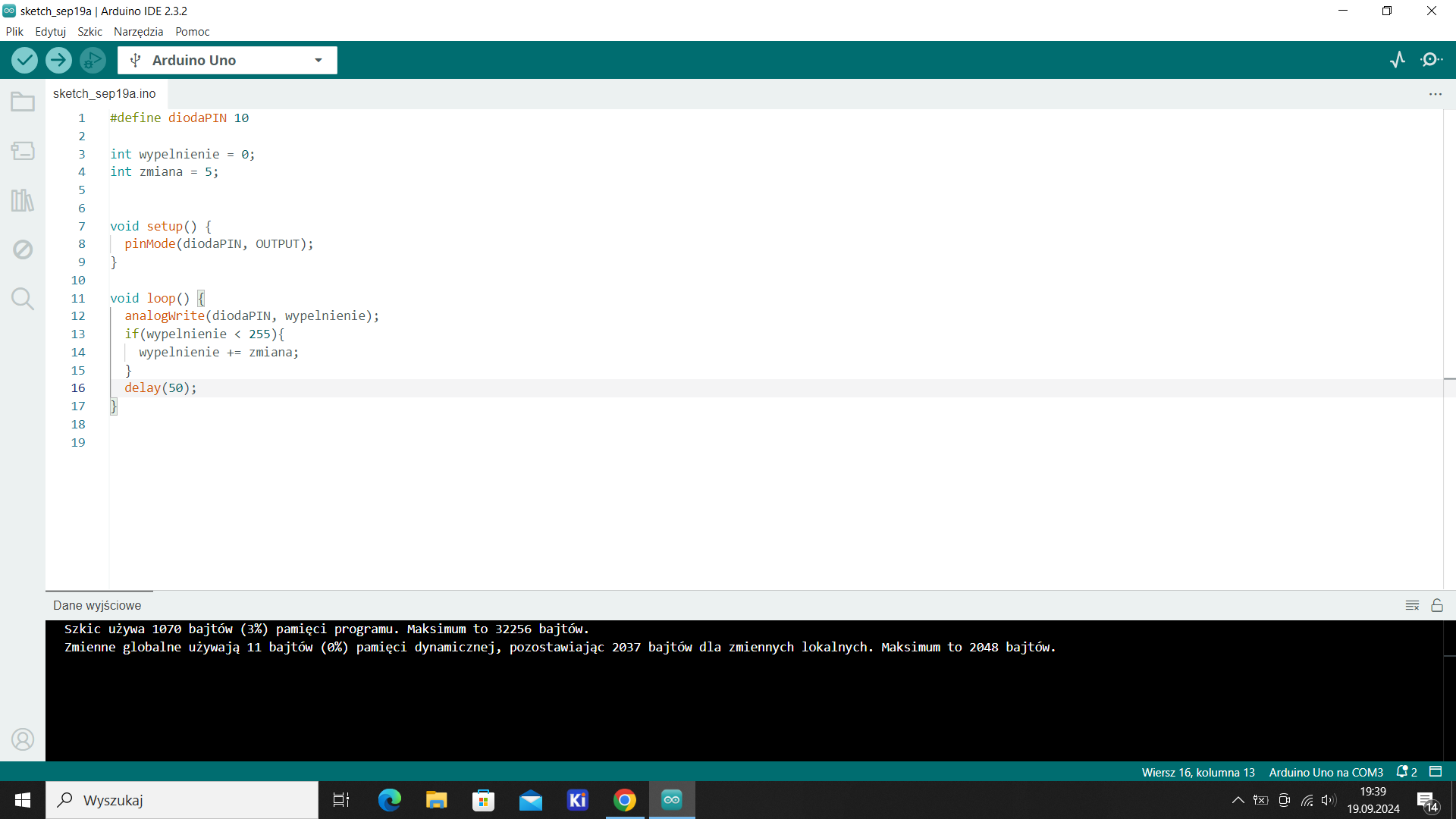Toggle the output lock scroll icon
The height and width of the screenshot is (819, 1456).
1437,605
